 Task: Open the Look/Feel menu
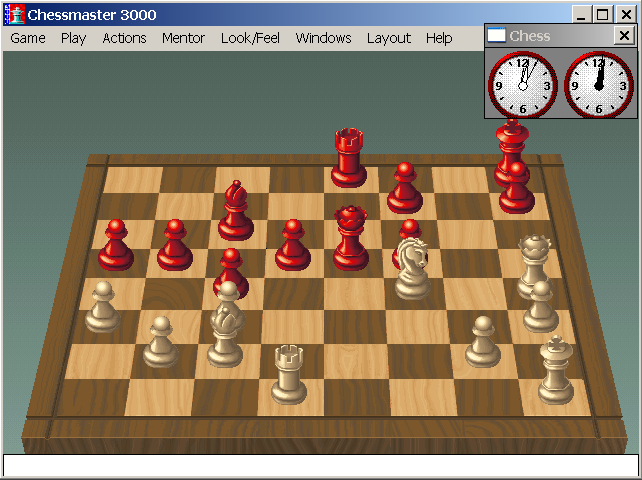tap(250, 38)
